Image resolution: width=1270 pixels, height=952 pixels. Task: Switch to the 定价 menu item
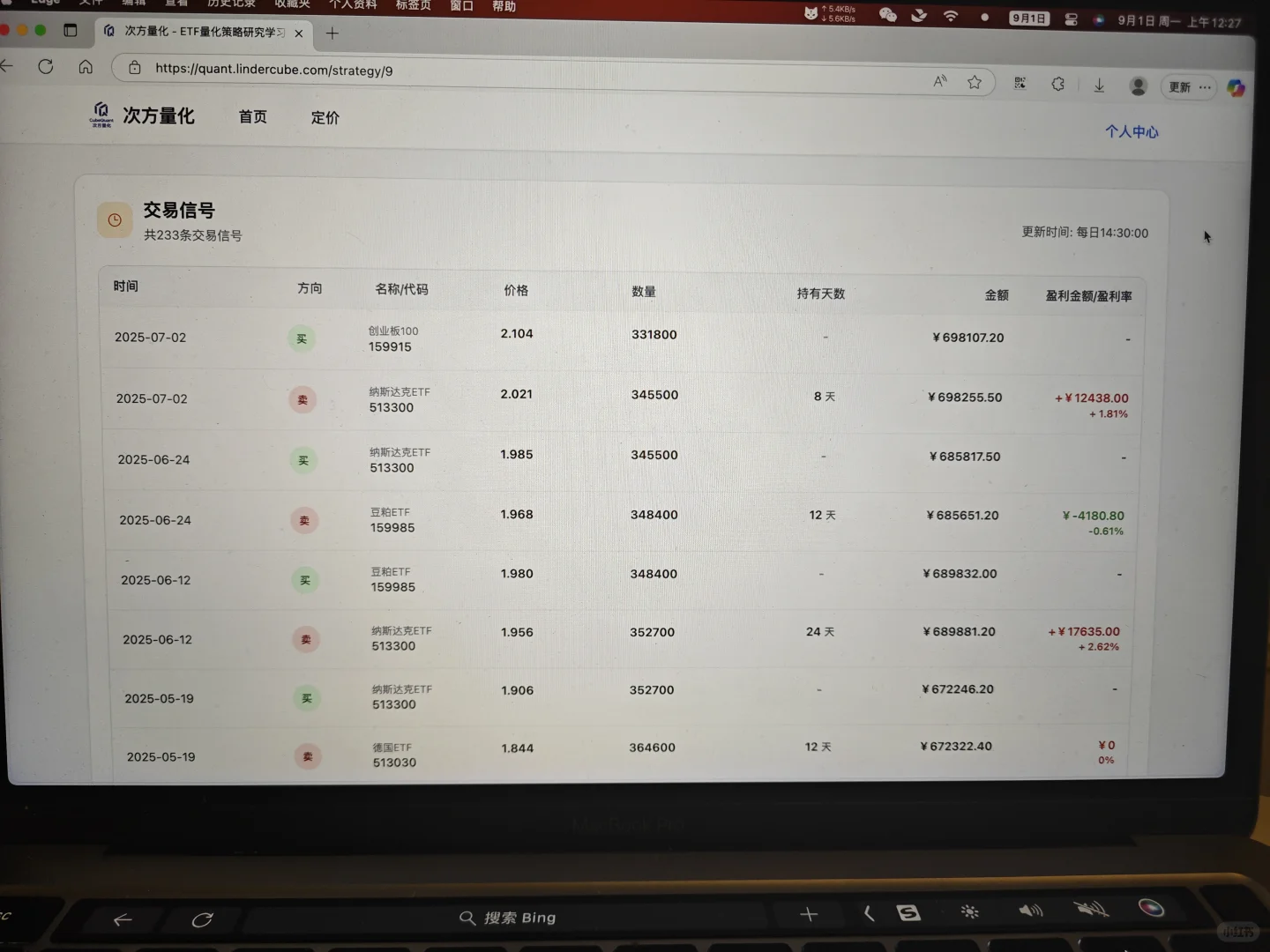tap(325, 117)
